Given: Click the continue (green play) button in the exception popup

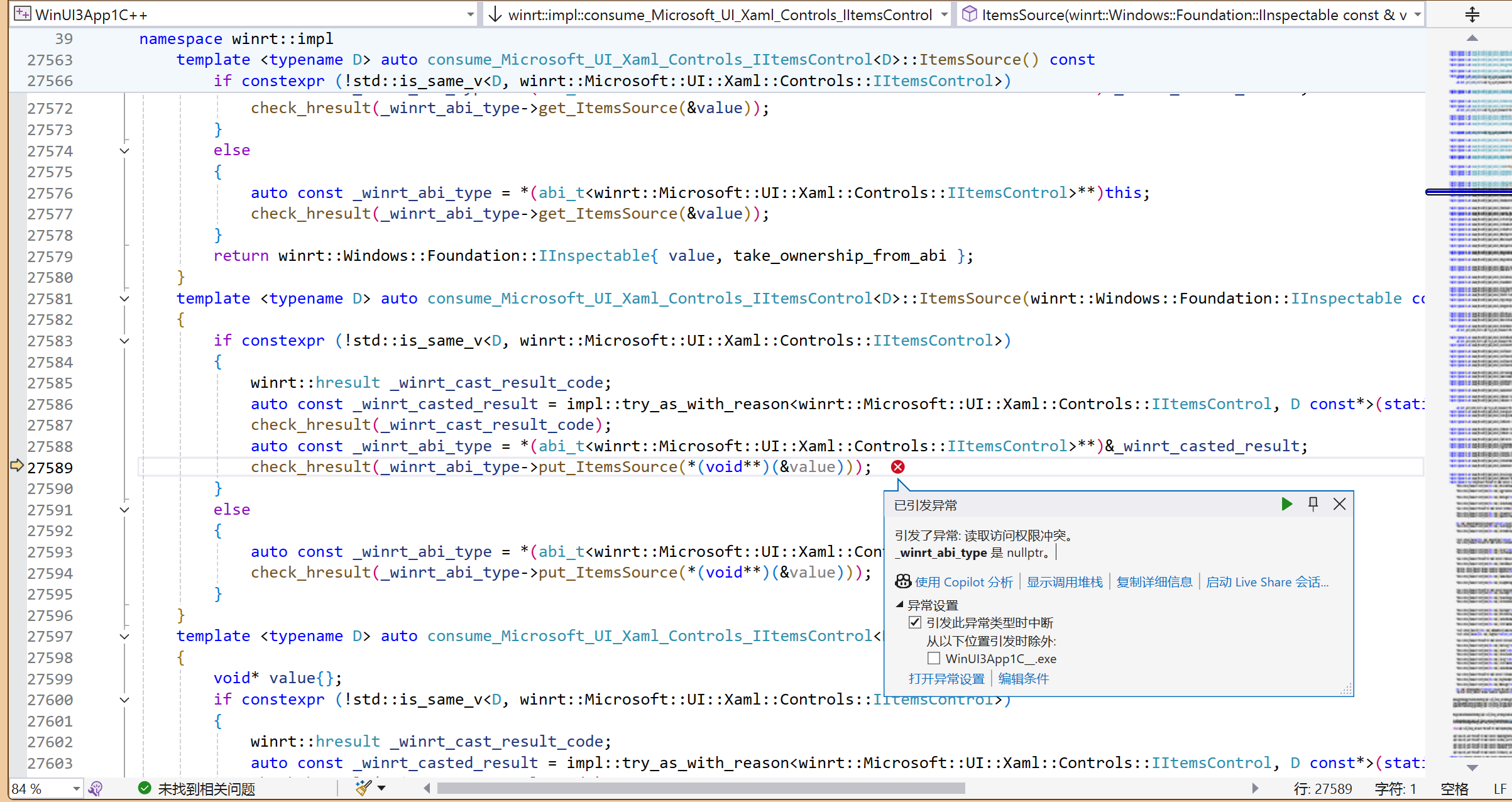Looking at the screenshot, I should [x=1286, y=504].
